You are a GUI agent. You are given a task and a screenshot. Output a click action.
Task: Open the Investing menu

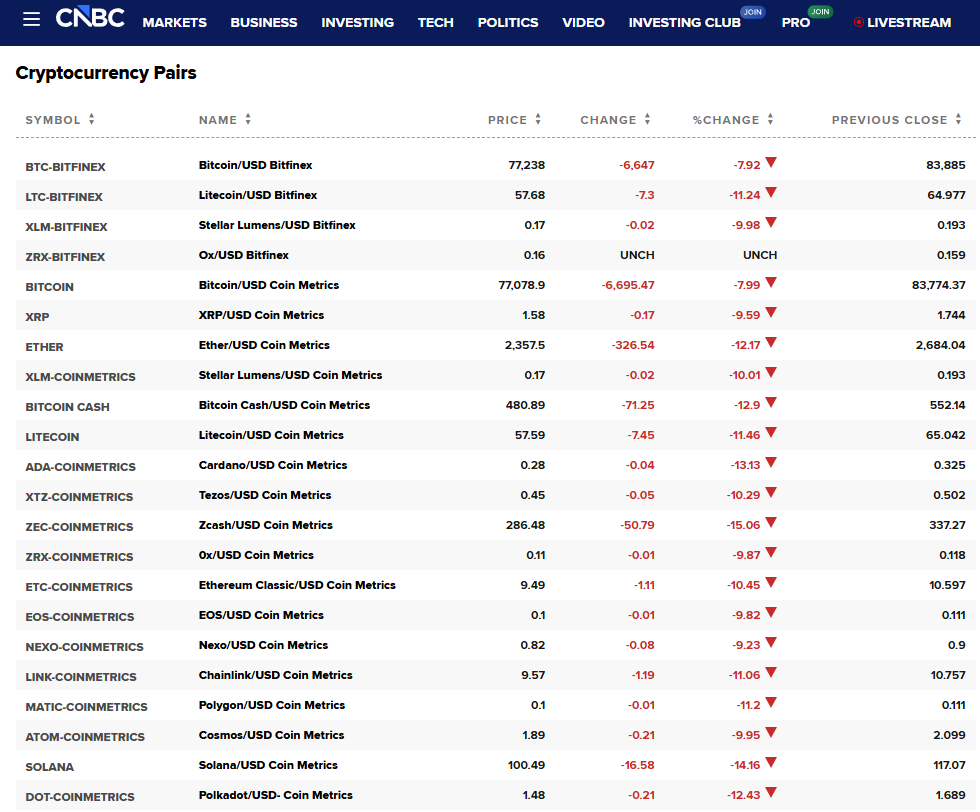pyautogui.click(x=357, y=23)
